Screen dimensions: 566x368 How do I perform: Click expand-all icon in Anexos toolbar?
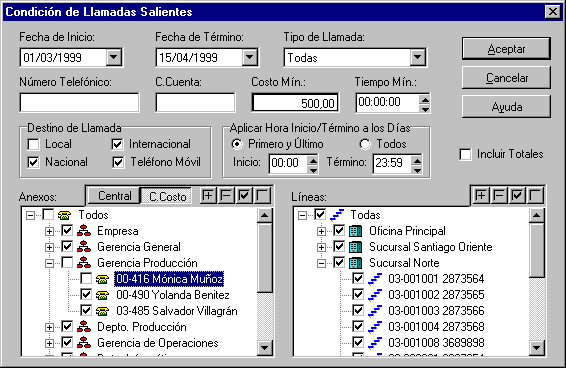tap(208, 196)
